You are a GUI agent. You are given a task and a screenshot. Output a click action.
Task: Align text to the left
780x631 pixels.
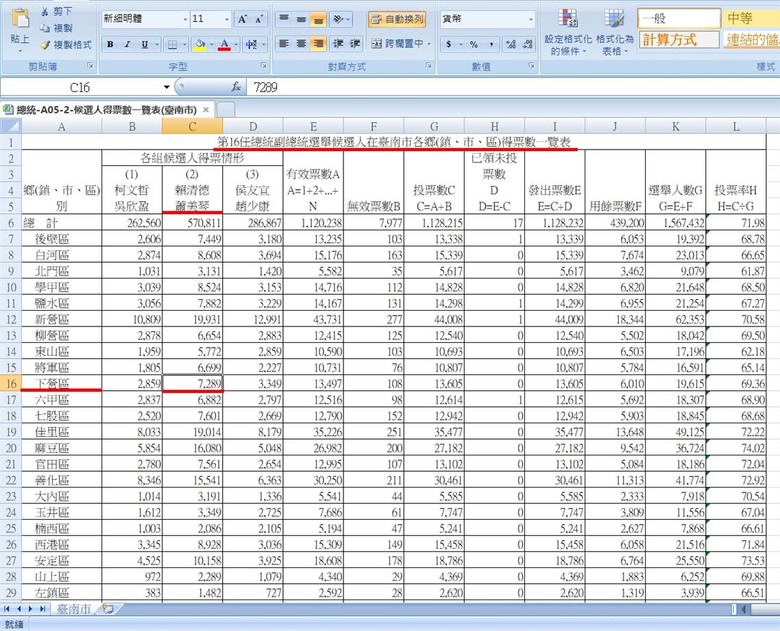tap(284, 44)
